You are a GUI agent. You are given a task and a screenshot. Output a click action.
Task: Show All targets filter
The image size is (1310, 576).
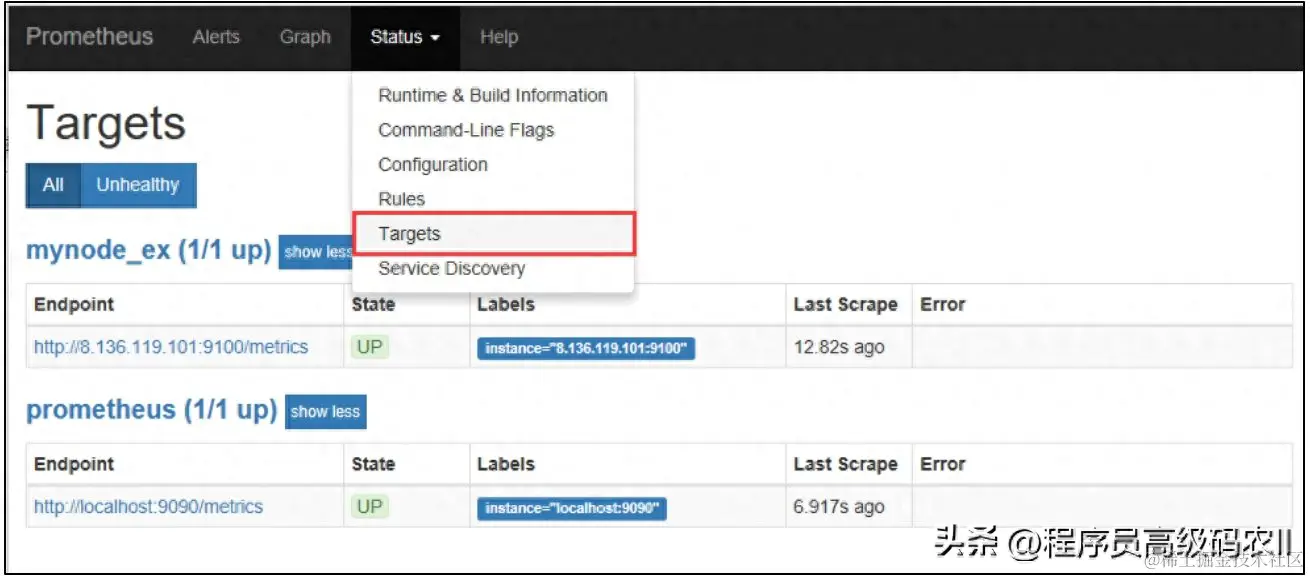pos(53,185)
